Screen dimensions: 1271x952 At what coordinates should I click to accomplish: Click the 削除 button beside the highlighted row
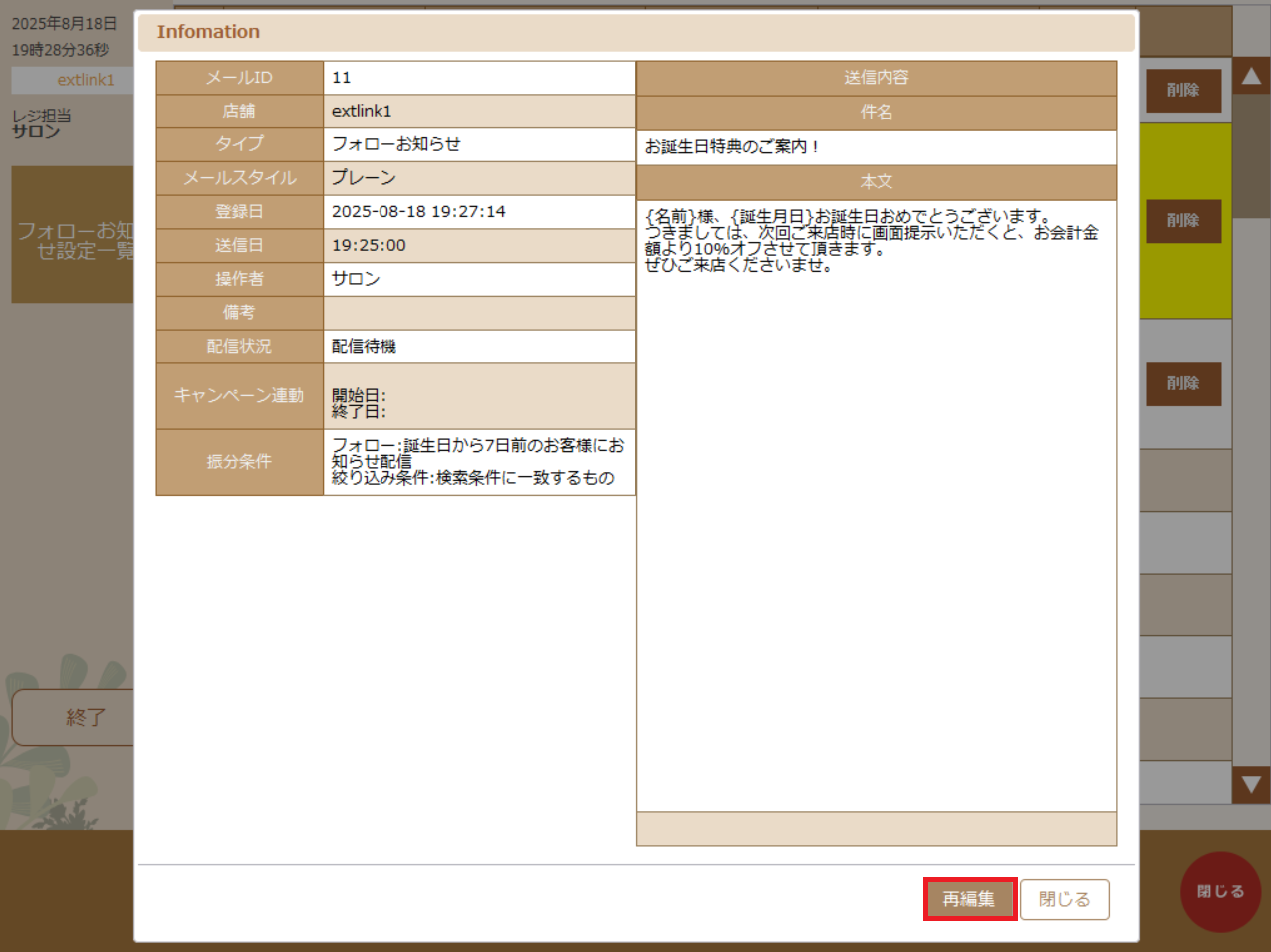click(x=1183, y=221)
